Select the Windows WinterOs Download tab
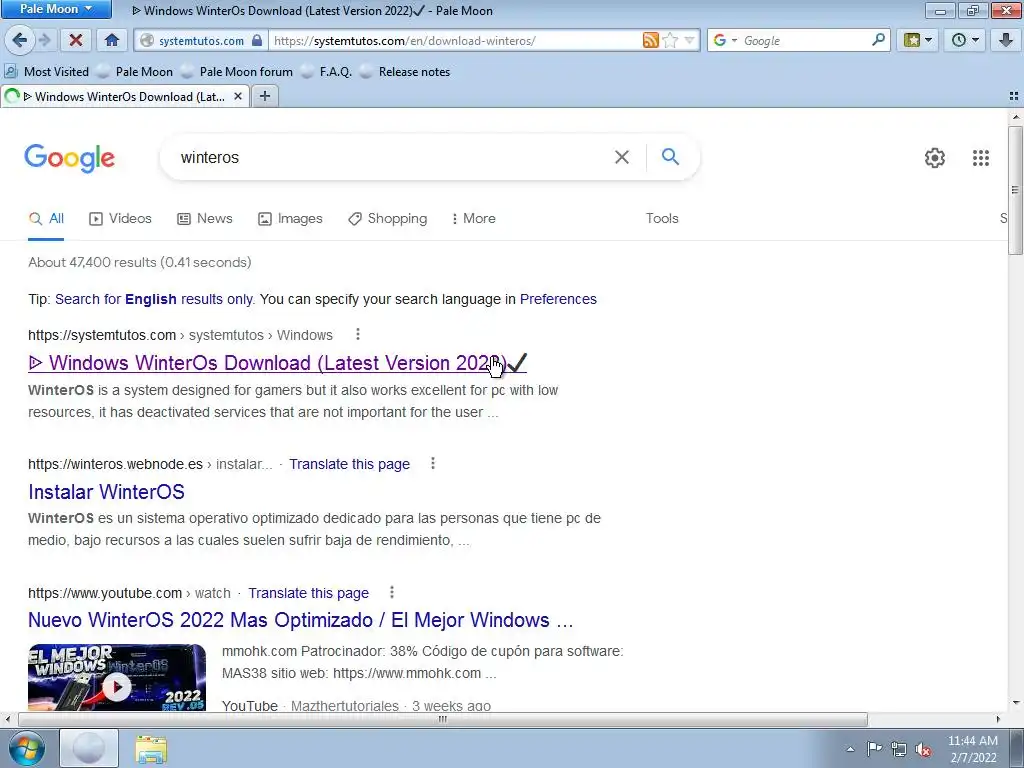The height and width of the screenshot is (768, 1024). tap(124, 97)
